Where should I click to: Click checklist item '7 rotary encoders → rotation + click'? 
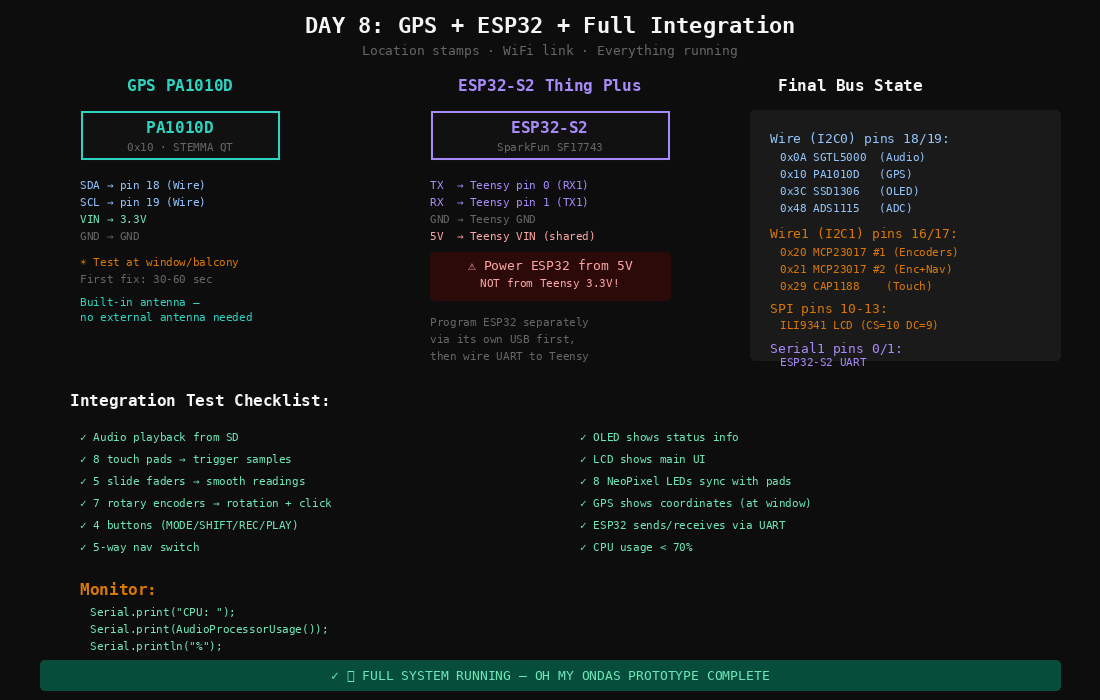coord(206,503)
